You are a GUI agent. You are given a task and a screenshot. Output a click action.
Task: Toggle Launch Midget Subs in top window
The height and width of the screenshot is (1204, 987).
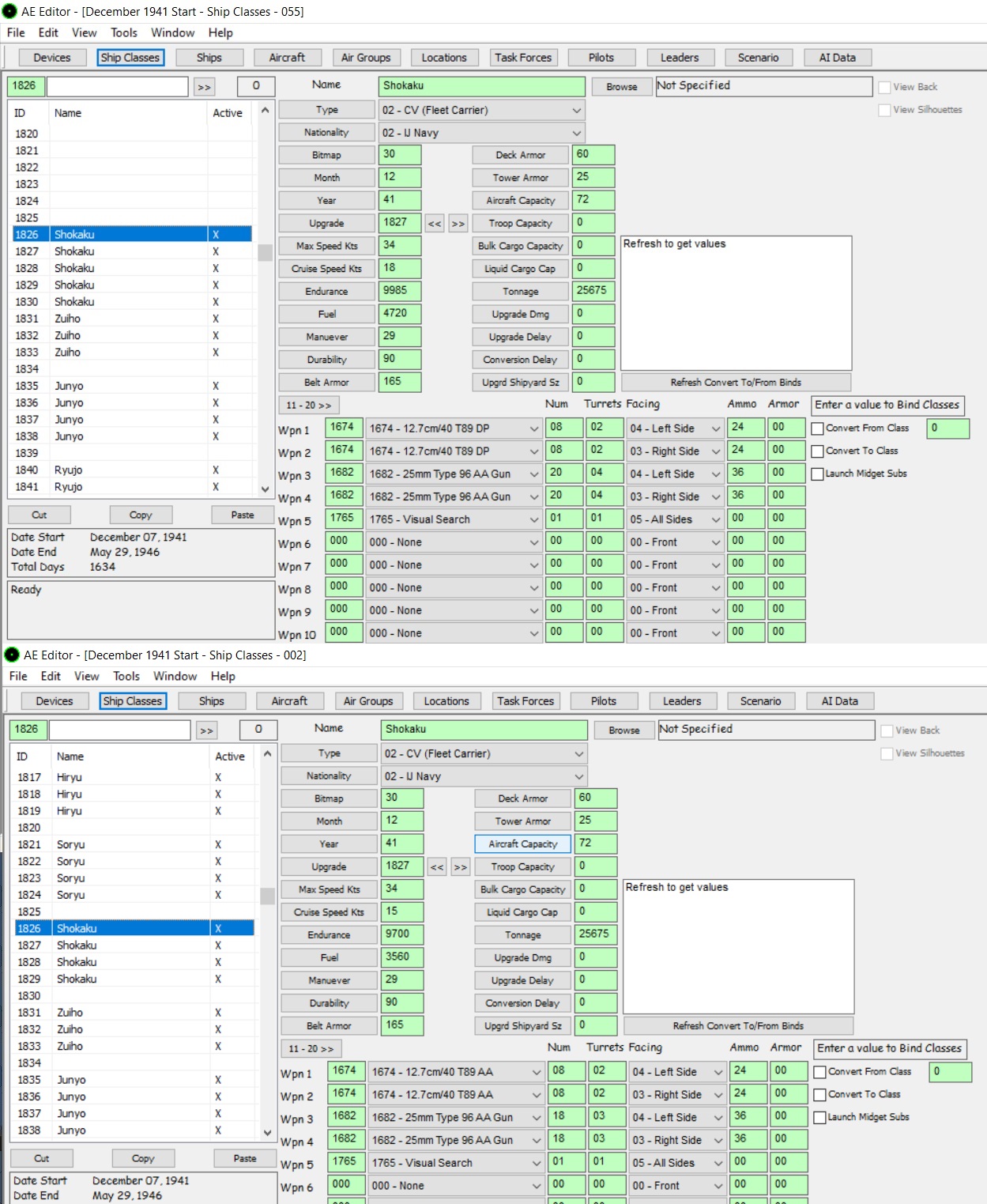tap(819, 474)
